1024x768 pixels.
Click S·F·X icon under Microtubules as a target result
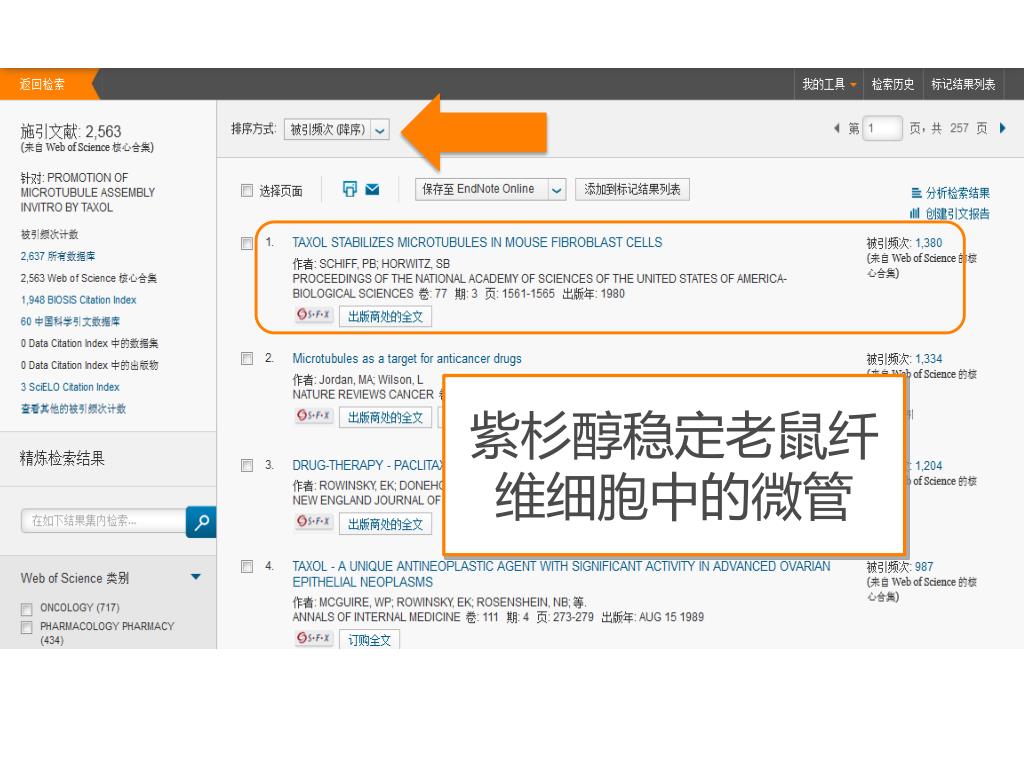click(313, 415)
